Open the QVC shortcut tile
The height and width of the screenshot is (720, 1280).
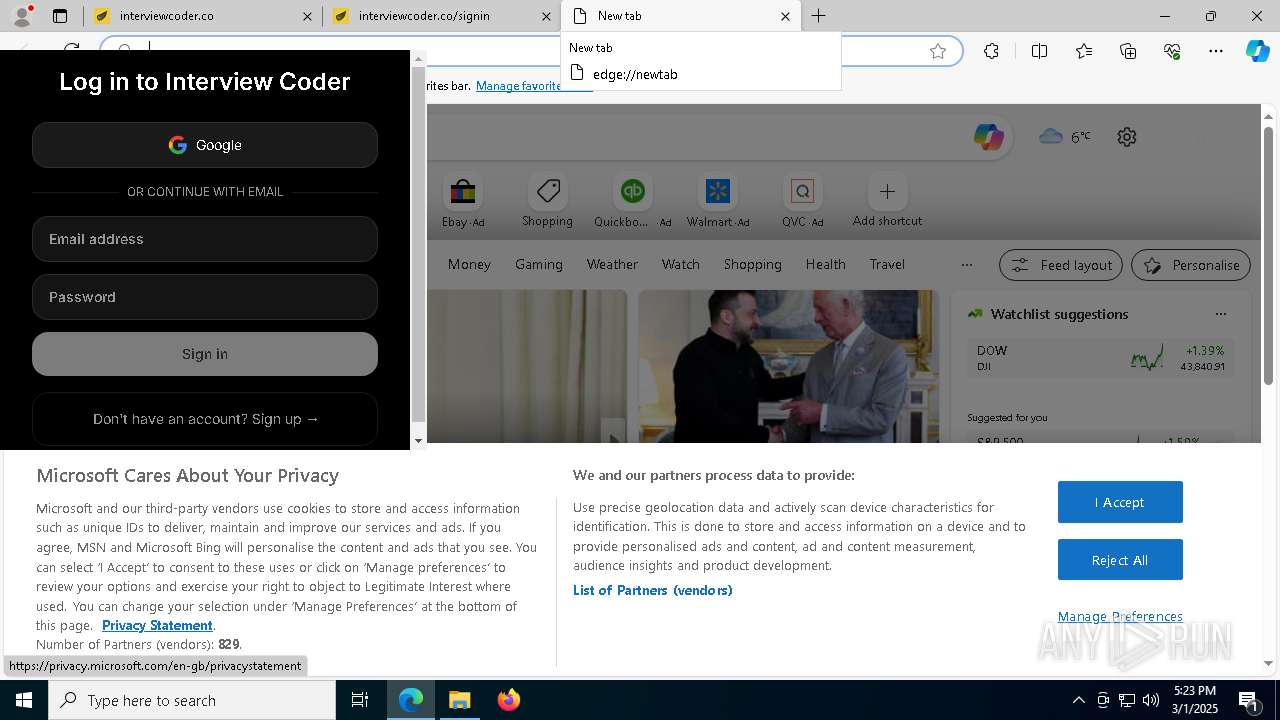(x=802, y=201)
